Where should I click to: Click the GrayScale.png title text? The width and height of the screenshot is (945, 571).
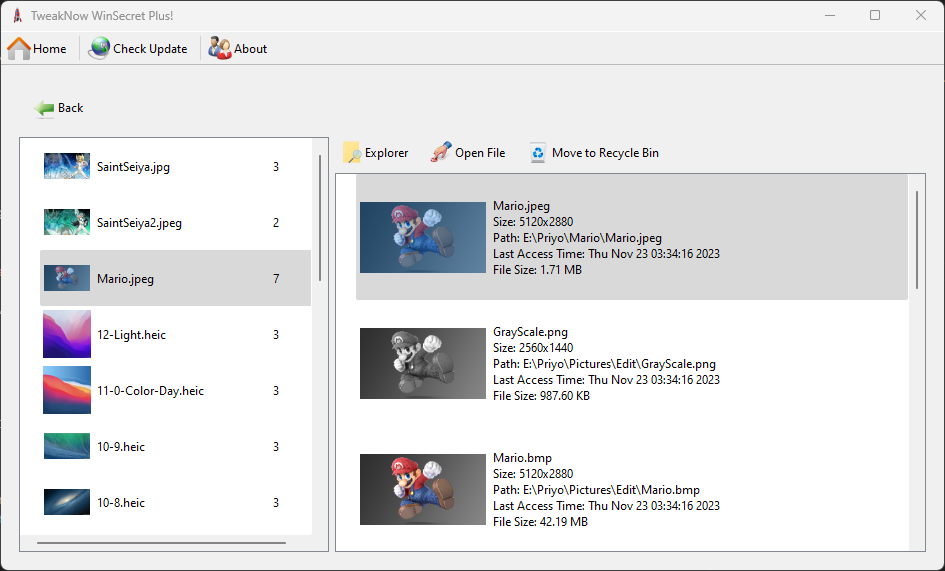(530, 332)
